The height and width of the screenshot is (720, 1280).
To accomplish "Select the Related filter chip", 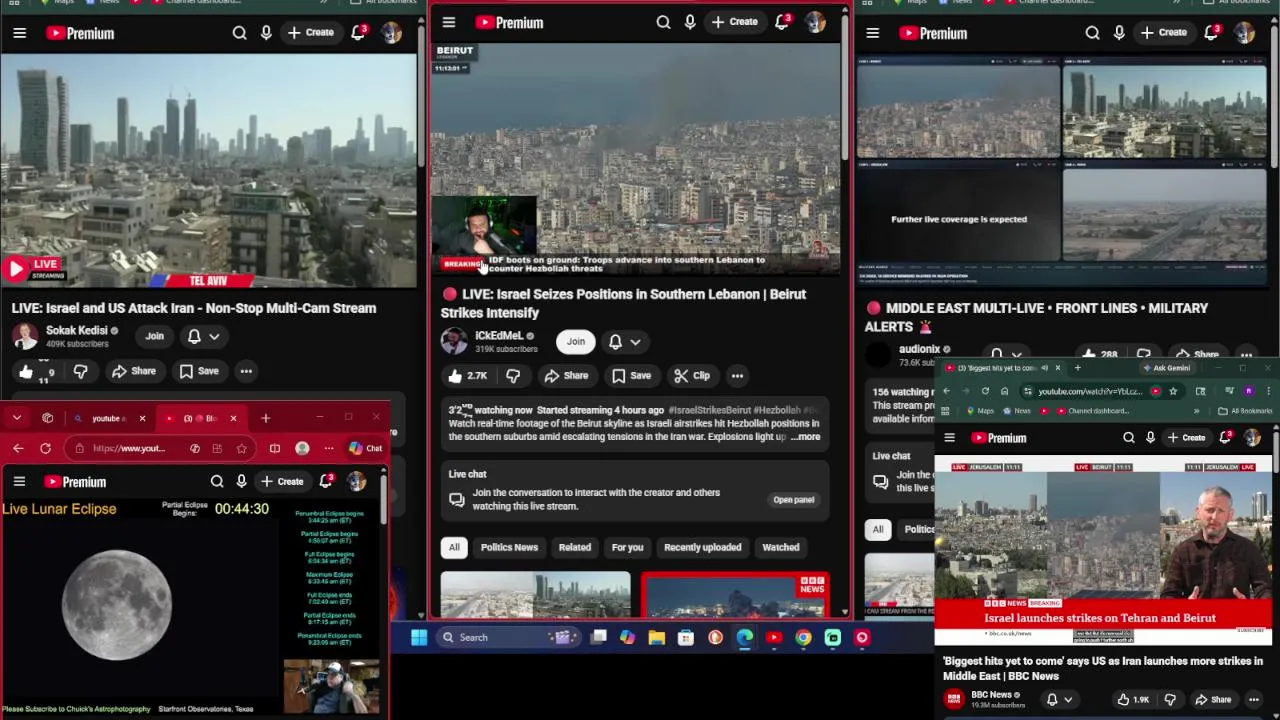I will (574, 547).
